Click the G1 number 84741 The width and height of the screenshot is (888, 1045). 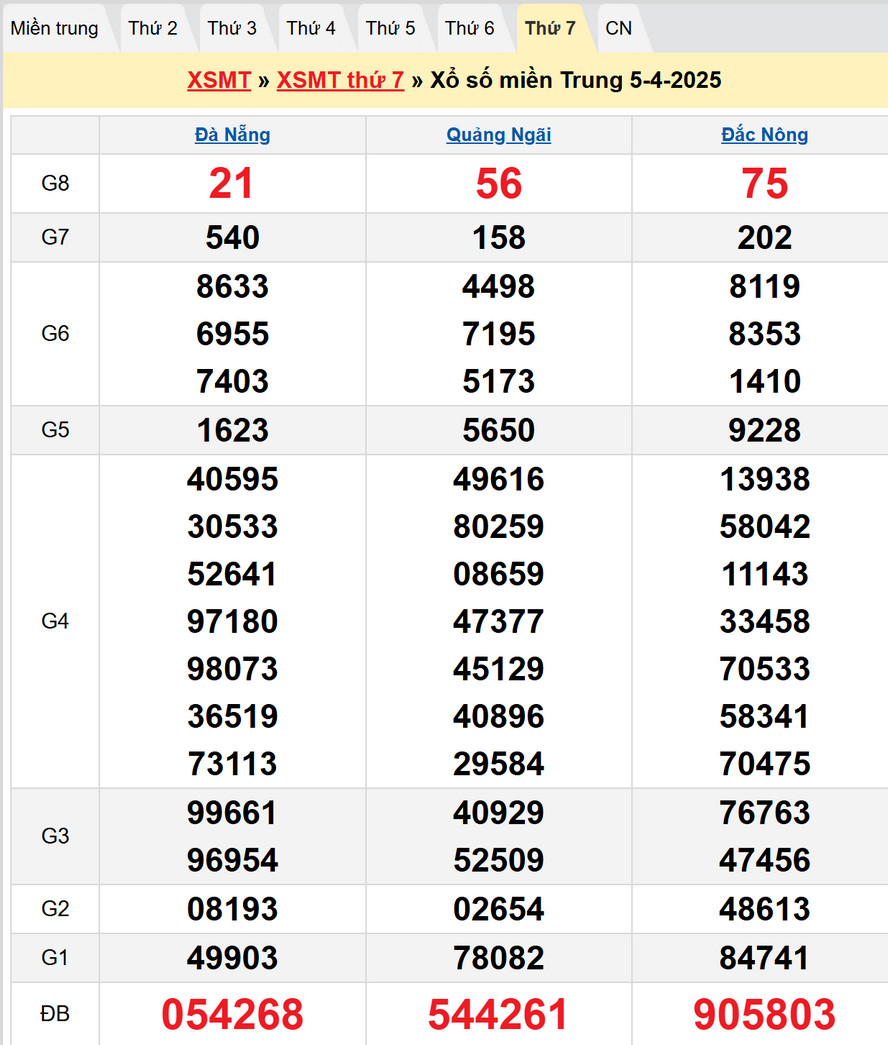click(765, 958)
